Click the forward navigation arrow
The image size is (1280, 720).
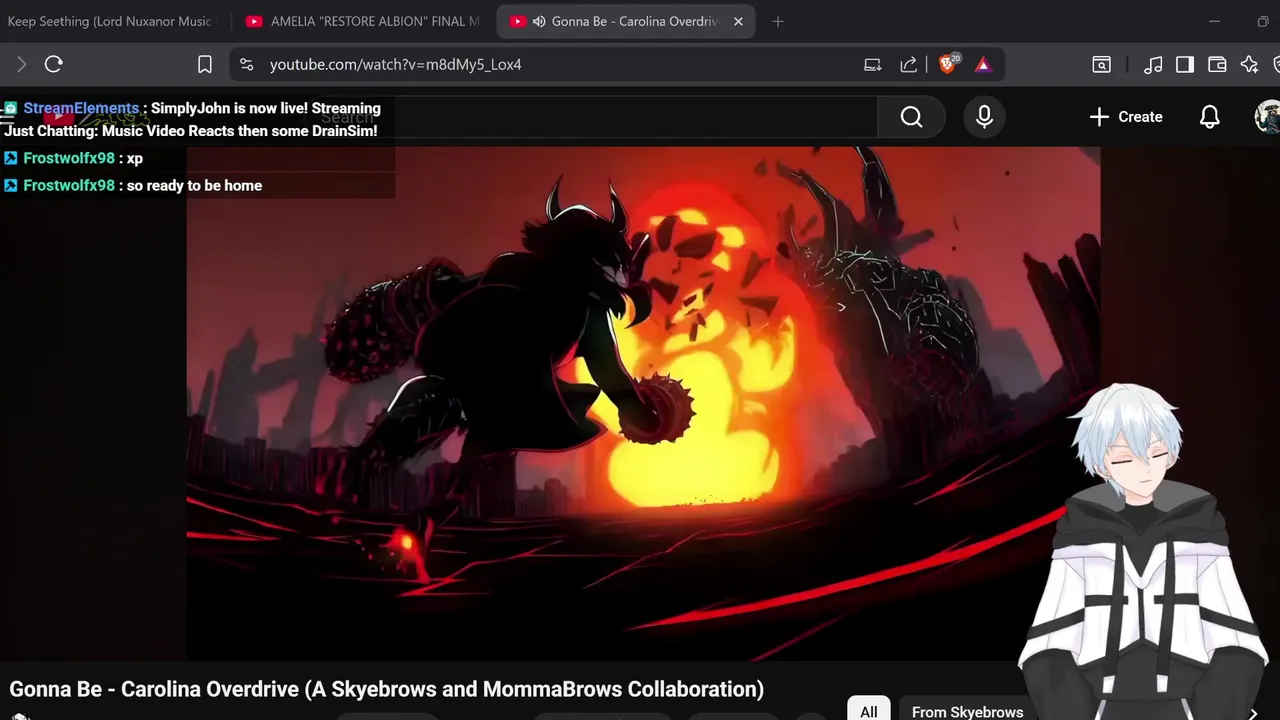[20, 64]
